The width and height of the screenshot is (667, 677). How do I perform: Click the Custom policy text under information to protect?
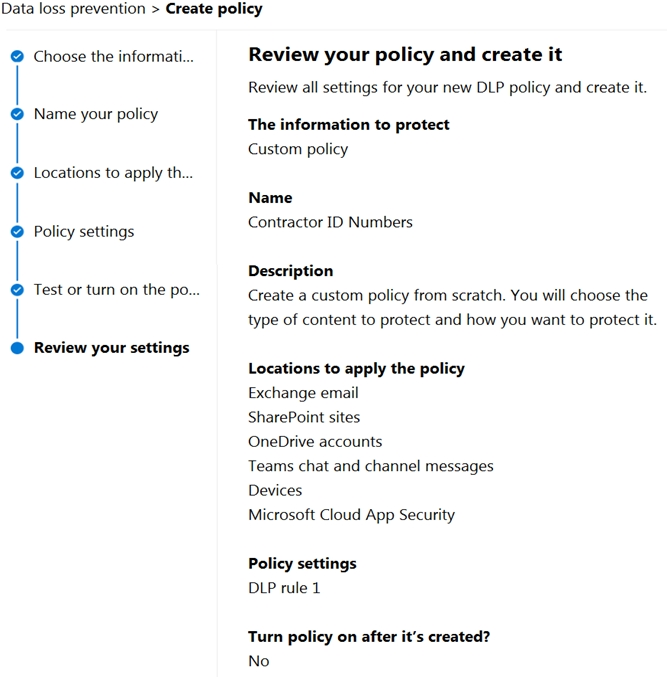click(298, 149)
